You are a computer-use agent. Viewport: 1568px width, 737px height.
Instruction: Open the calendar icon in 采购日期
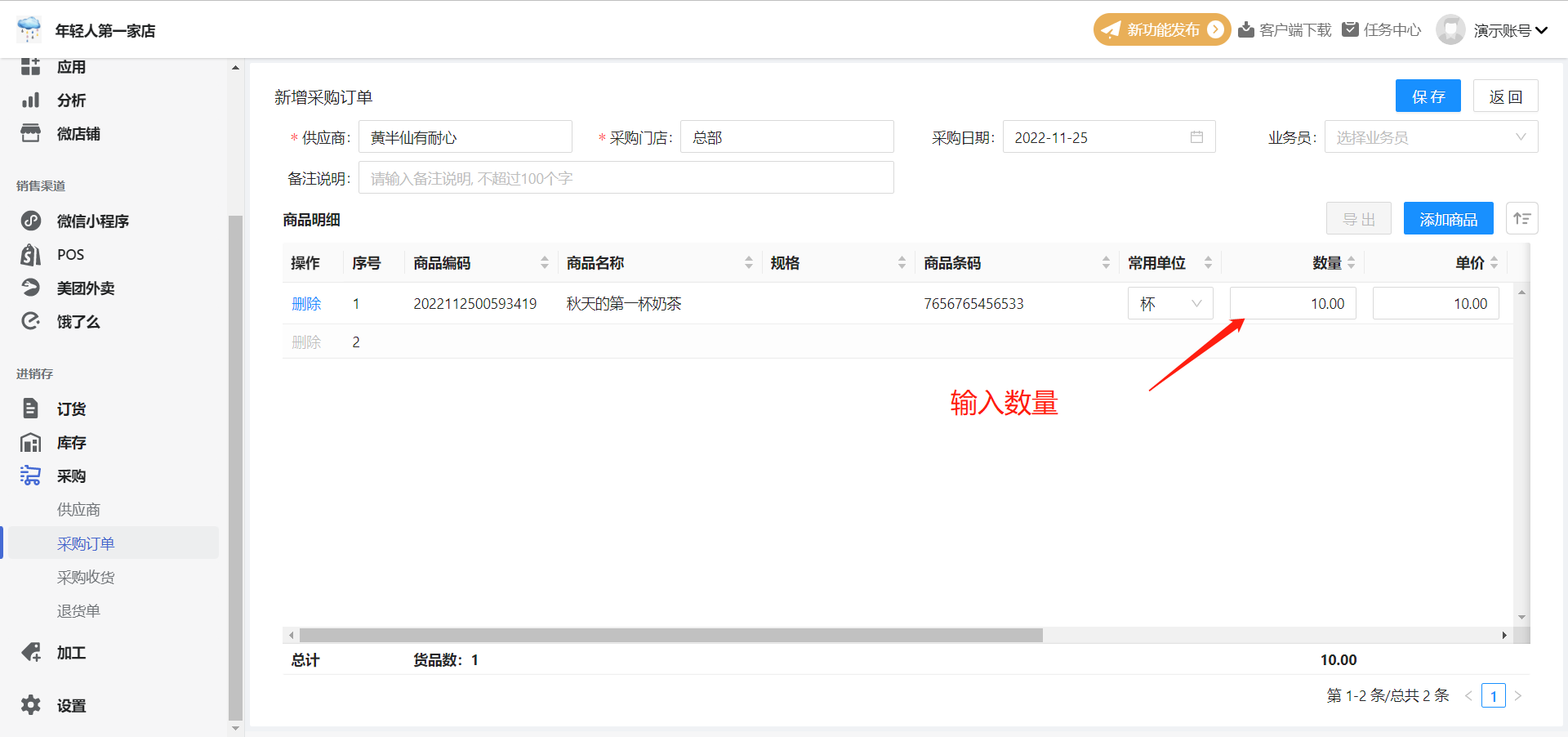click(1196, 137)
